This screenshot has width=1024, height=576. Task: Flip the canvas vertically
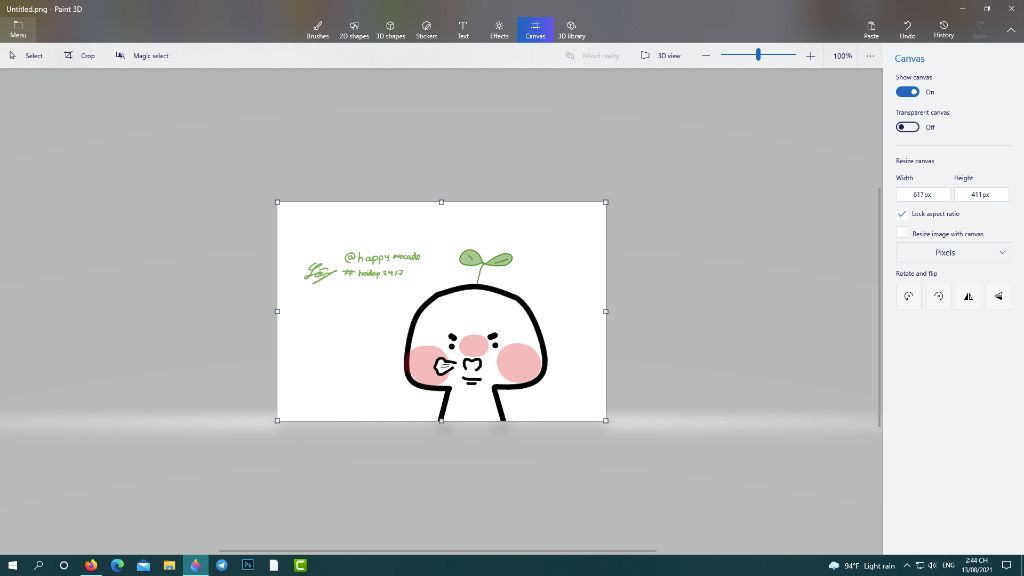(999, 296)
